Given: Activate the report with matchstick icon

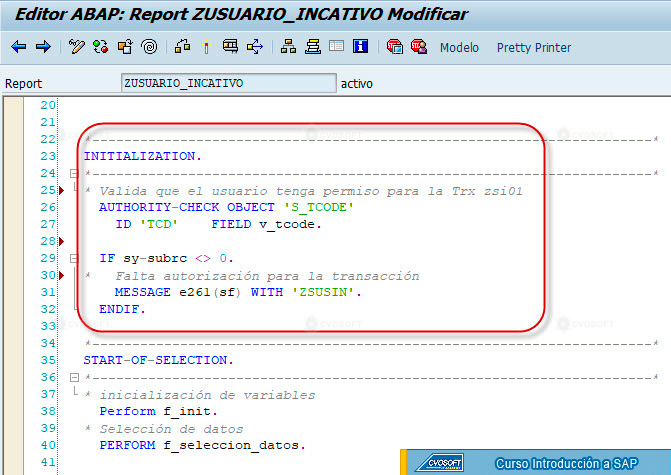Looking at the screenshot, I should (206, 46).
